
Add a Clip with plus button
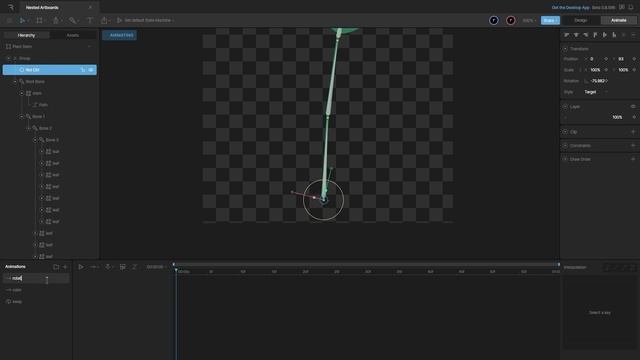click(x=633, y=132)
